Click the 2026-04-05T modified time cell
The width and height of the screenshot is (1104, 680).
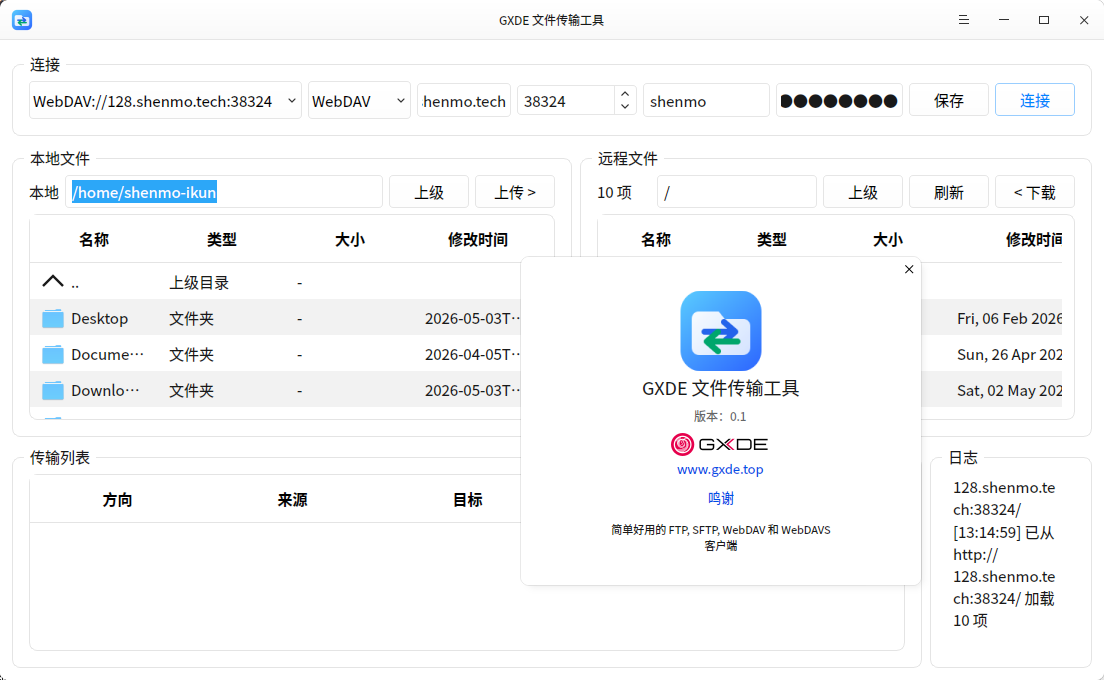472,355
